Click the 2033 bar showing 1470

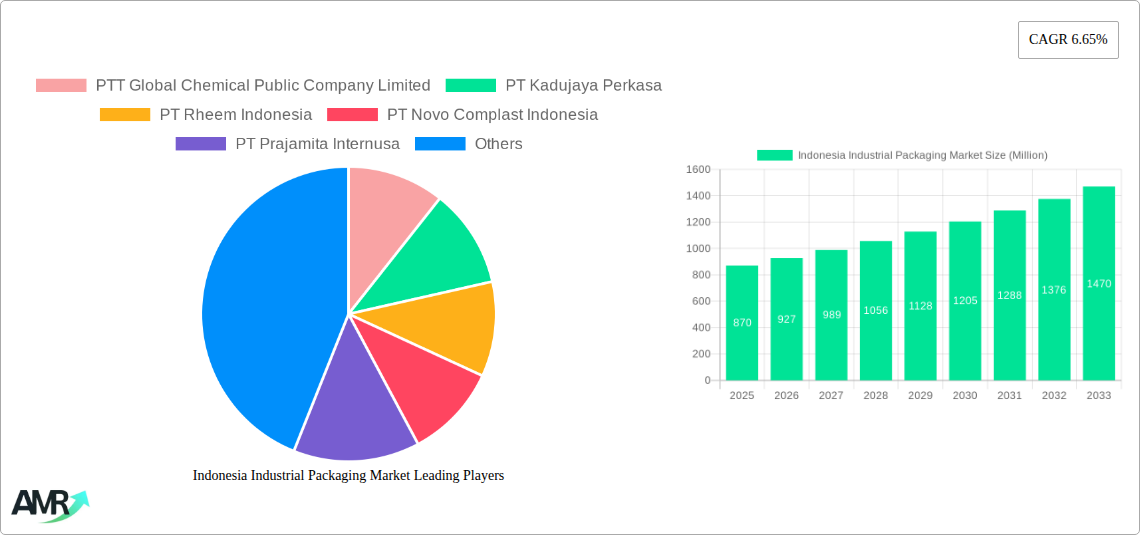pyautogui.click(x=1098, y=283)
